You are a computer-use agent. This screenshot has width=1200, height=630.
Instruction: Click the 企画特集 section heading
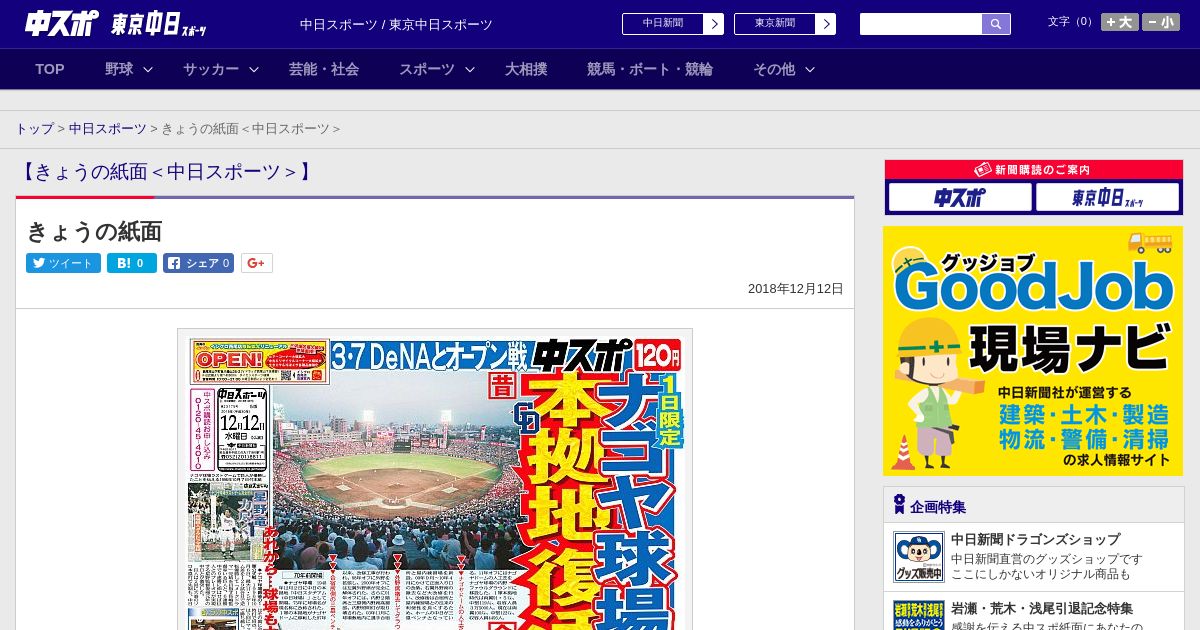point(938,507)
